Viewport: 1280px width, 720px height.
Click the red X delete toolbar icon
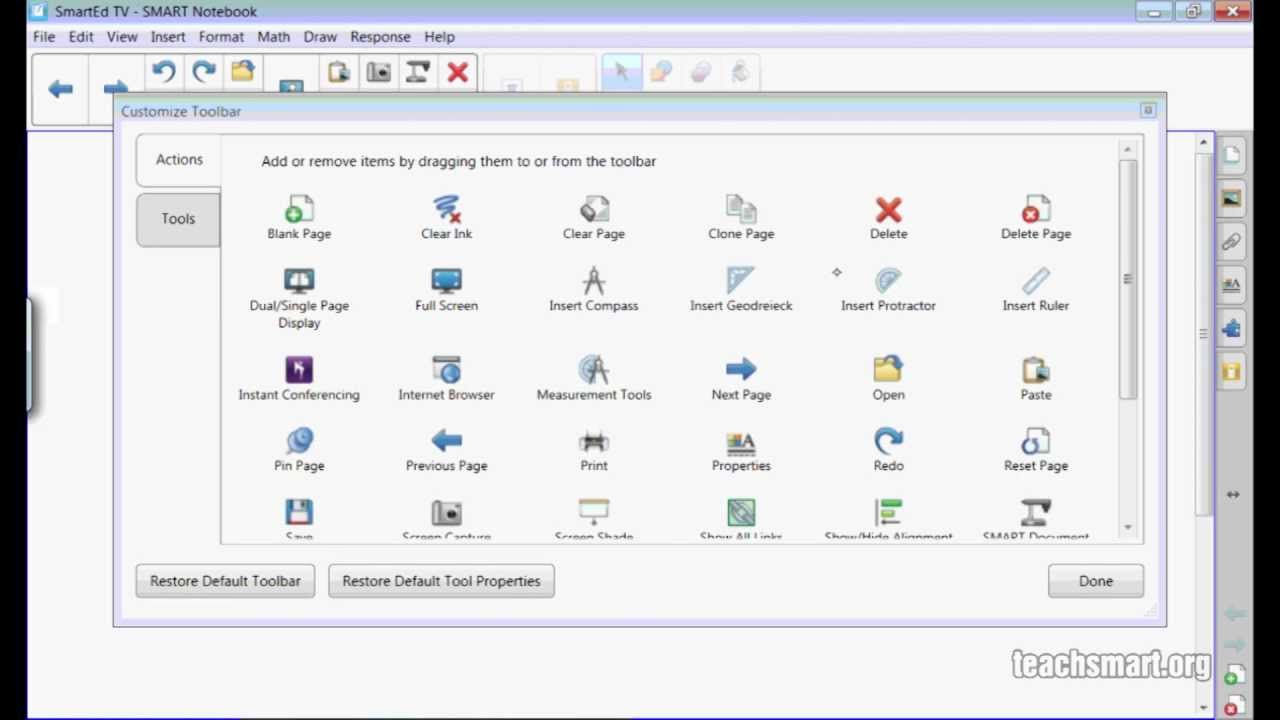click(458, 72)
